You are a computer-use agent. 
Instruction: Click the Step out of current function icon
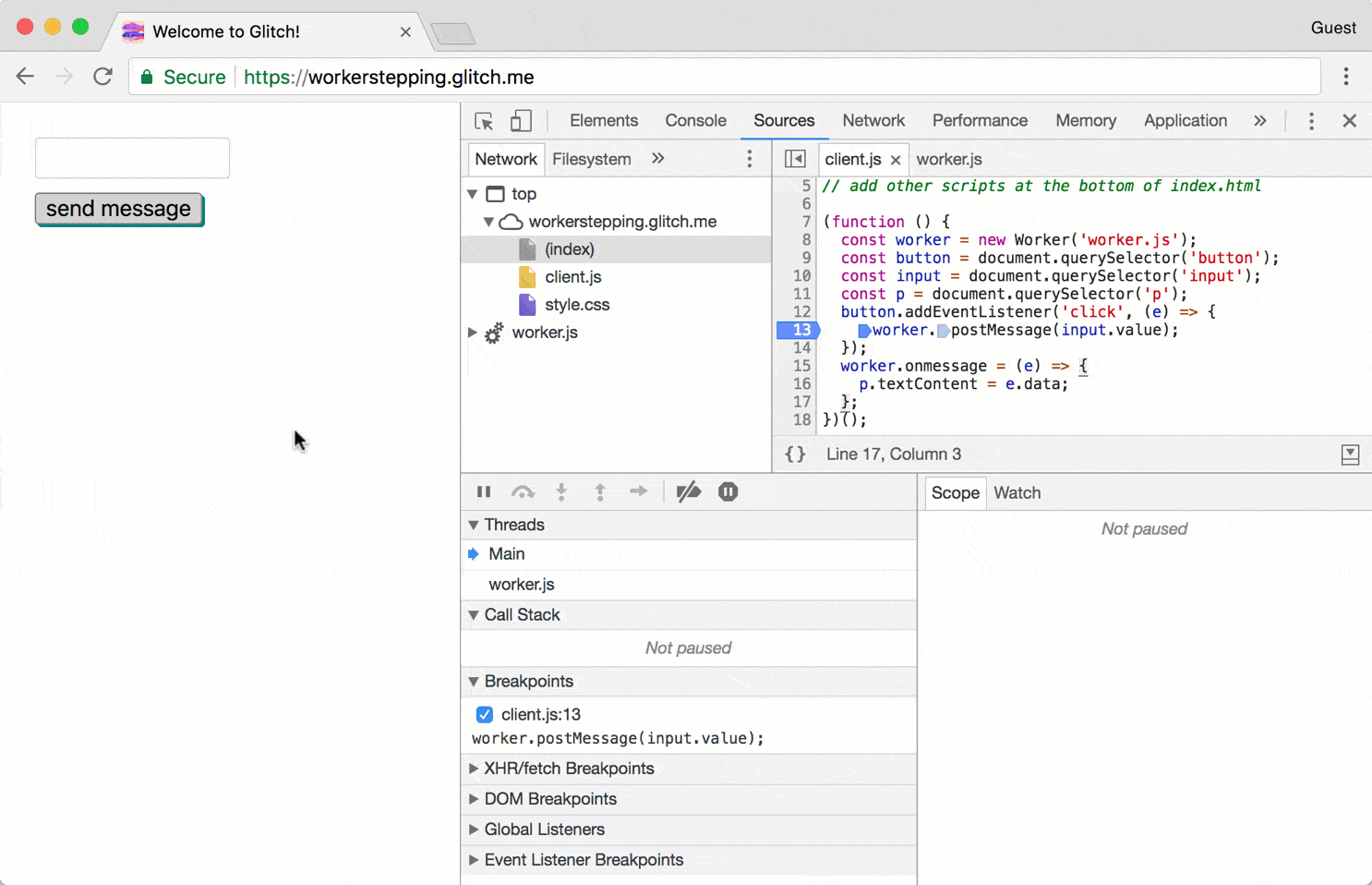coord(600,491)
